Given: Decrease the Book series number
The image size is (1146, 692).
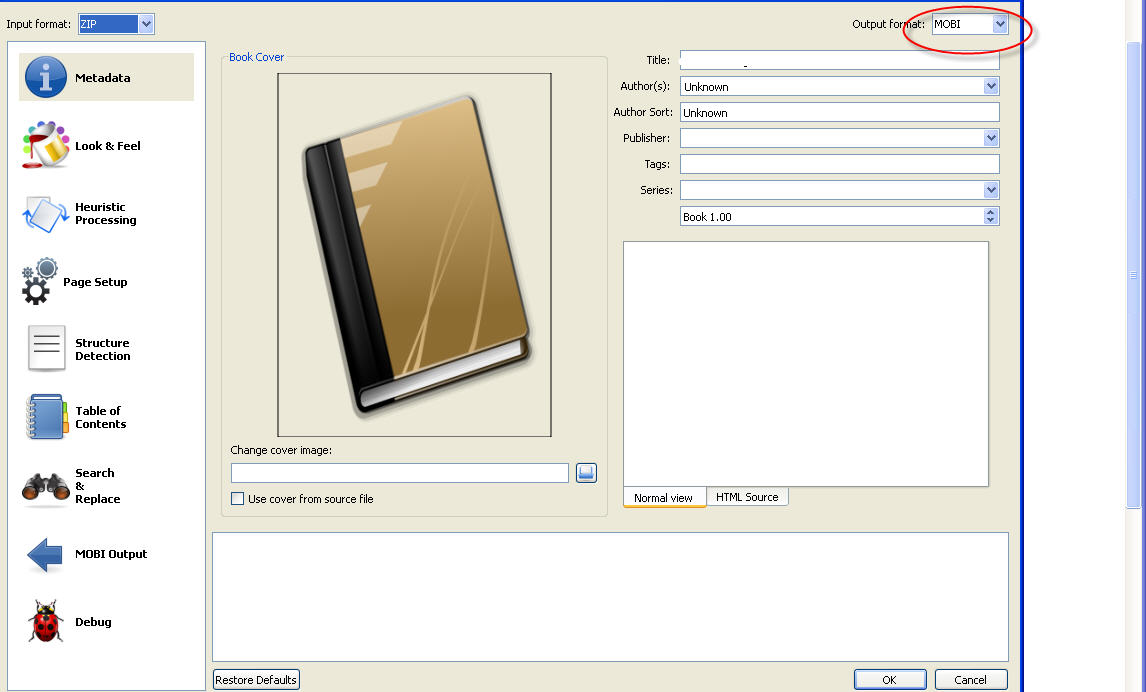Looking at the screenshot, I should (991, 220).
